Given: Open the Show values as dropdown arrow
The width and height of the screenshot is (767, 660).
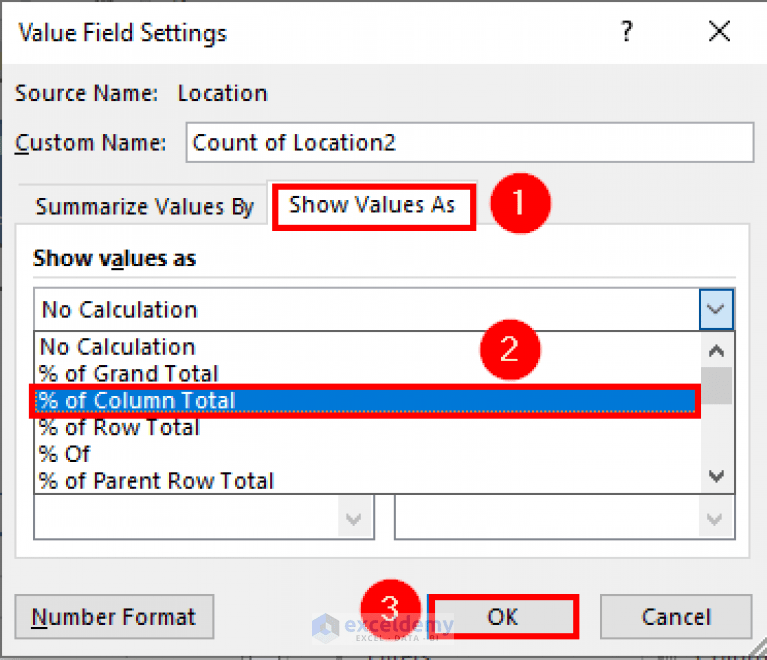Looking at the screenshot, I should (716, 309).
